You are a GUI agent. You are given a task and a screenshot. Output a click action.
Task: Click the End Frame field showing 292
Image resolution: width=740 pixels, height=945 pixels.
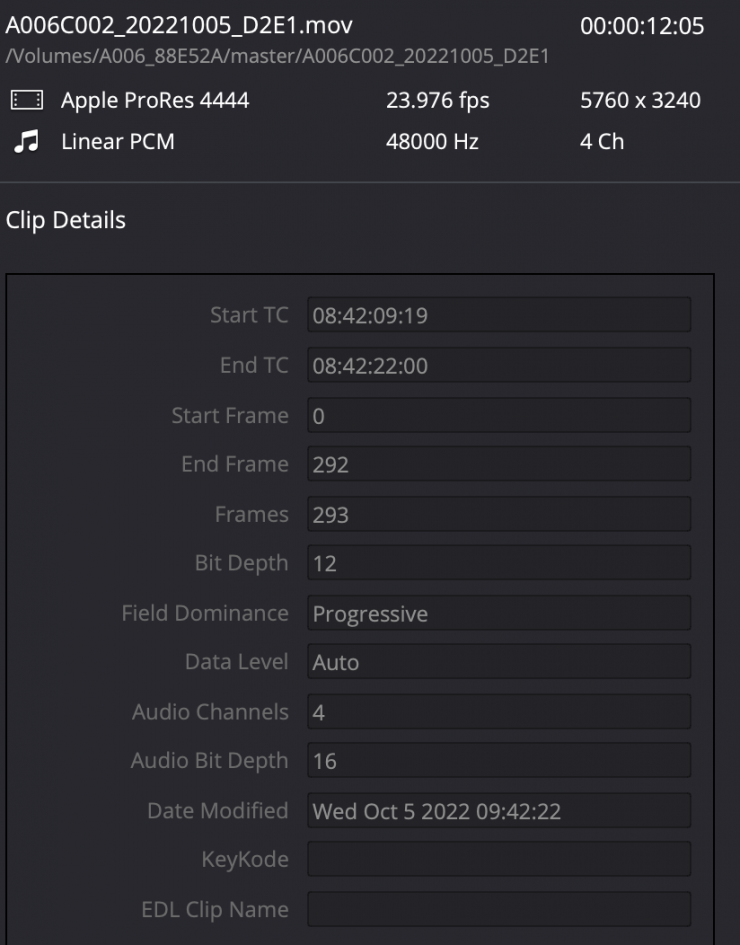(498, 464)
